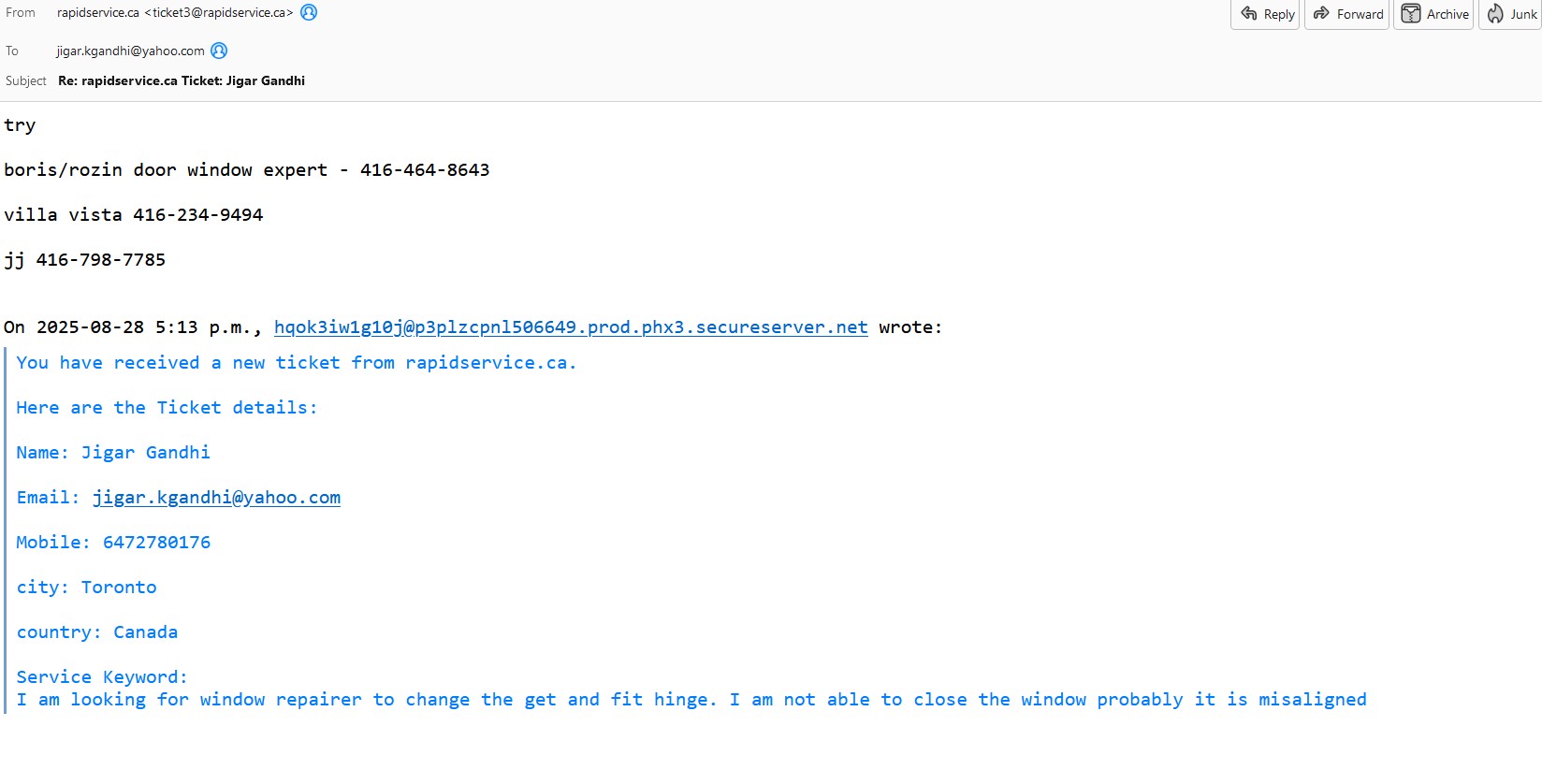Click the jj 416-798-7785 line

[x=85, y=260]
